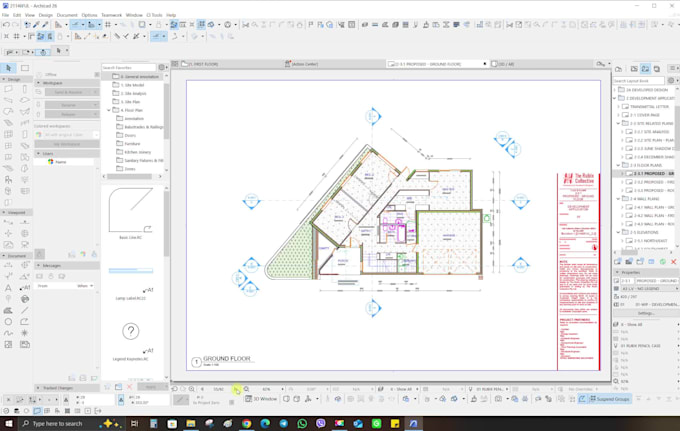
Task: Select the Text tool (A icon)
Action: coord(8,287)
